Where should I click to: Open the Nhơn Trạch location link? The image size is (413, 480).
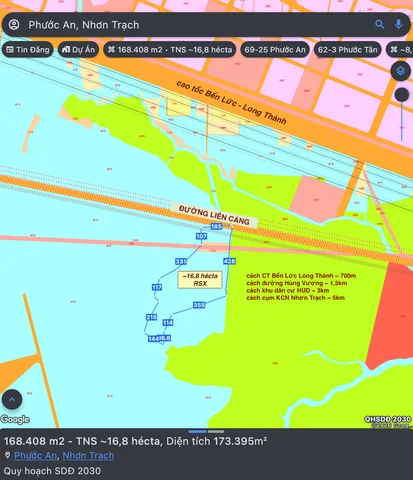pyautogui.click(x=88, y=456)
